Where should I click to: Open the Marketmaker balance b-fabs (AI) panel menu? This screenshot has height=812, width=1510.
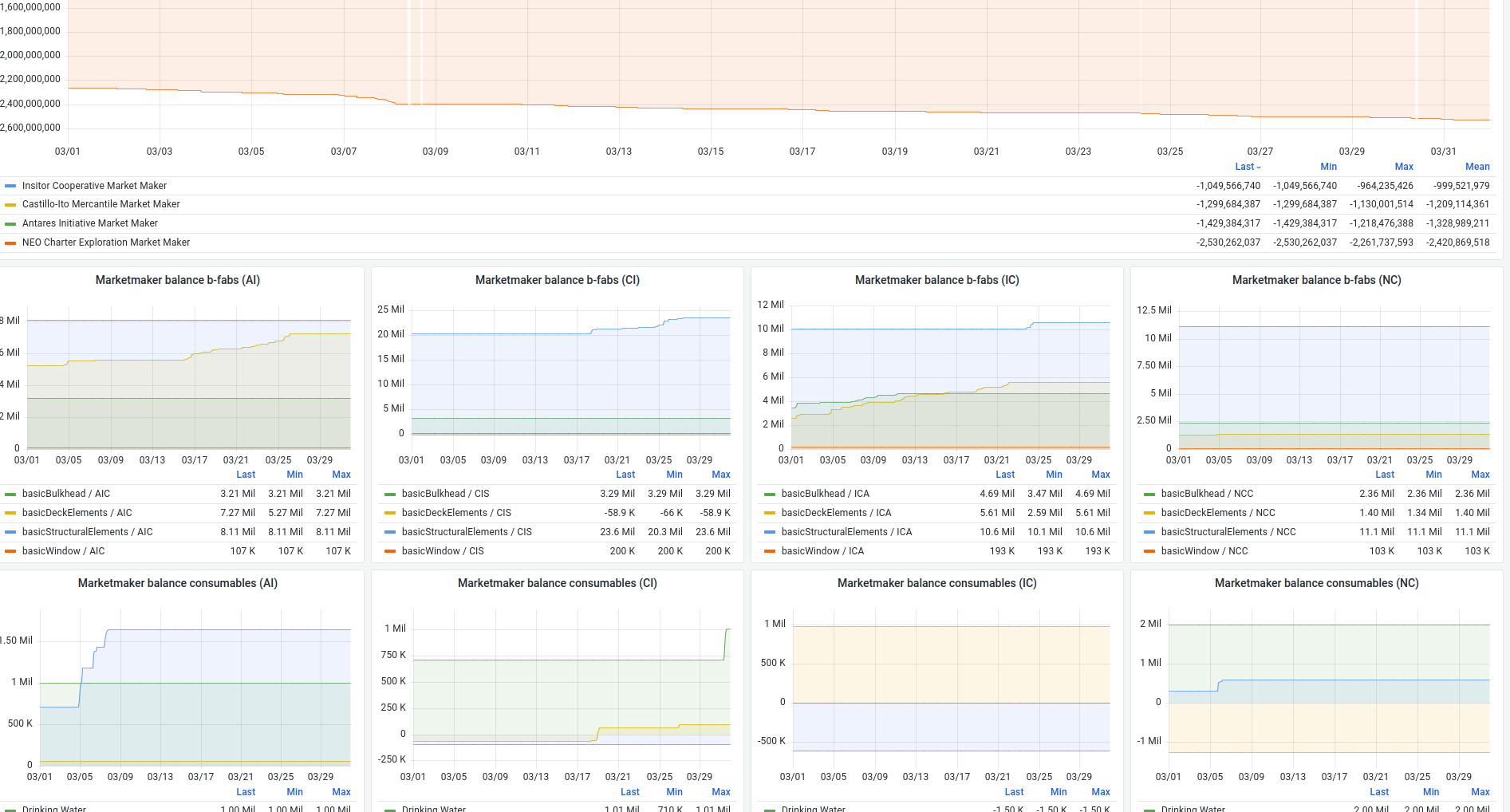[x=178, y=280]
